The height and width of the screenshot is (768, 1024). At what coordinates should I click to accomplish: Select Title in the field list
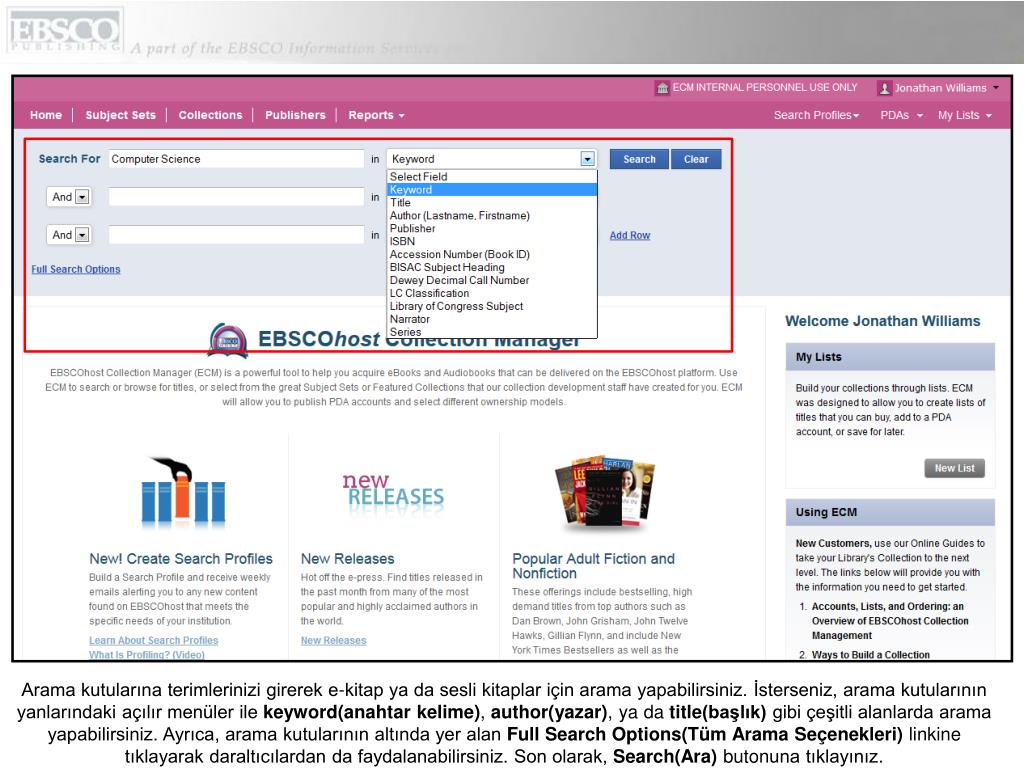492,202
